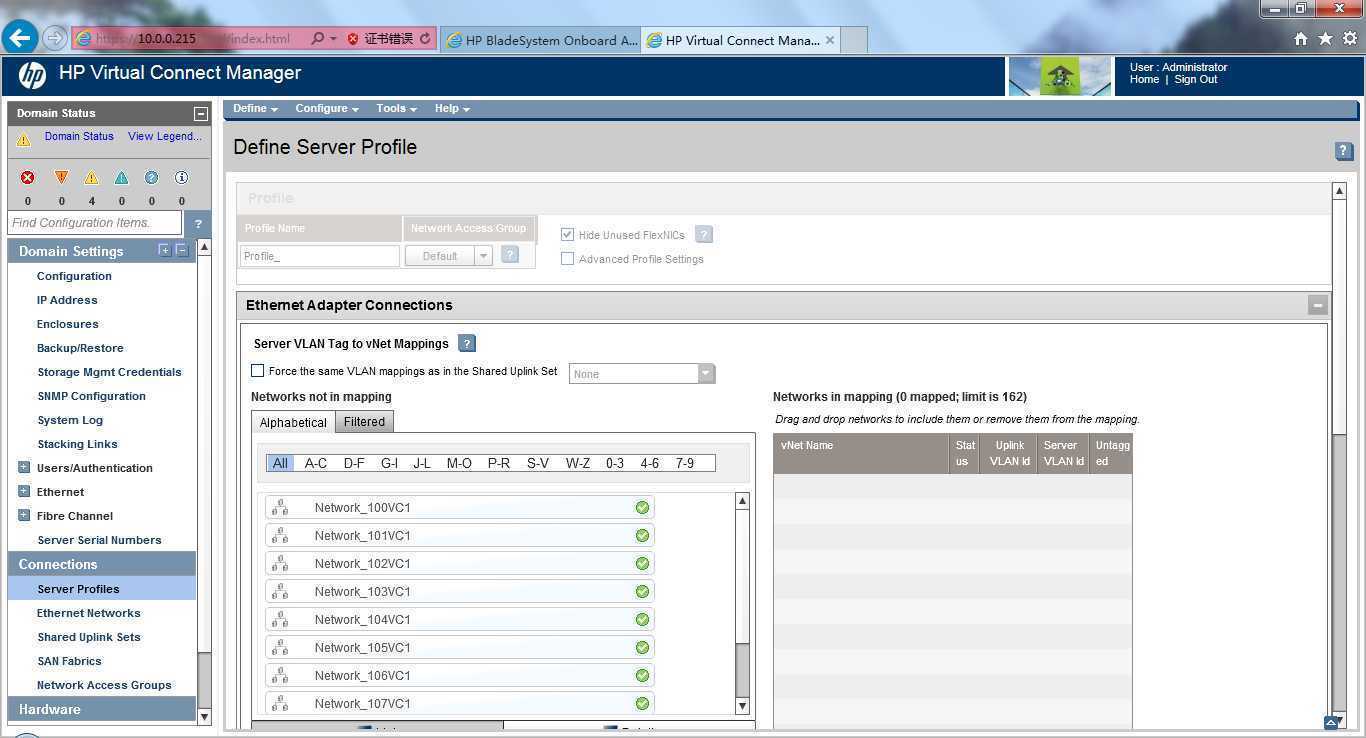The image size is (1366, 738).
Task: Open the View Legend link
Action: coord(164,136)
